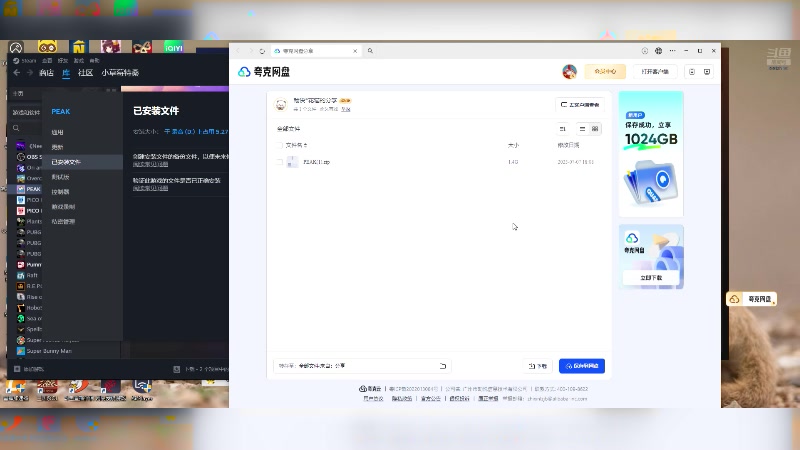Click the first underlined footer link
The height and width of the screenshot is (450, 800).
pyautogui.click(x=373, y=399)
